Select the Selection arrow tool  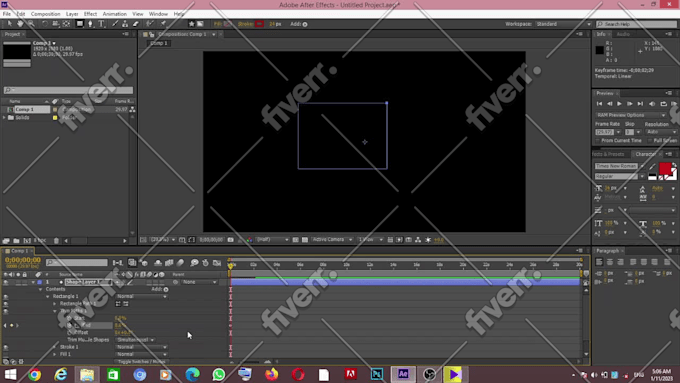click(x=10, y=24)
